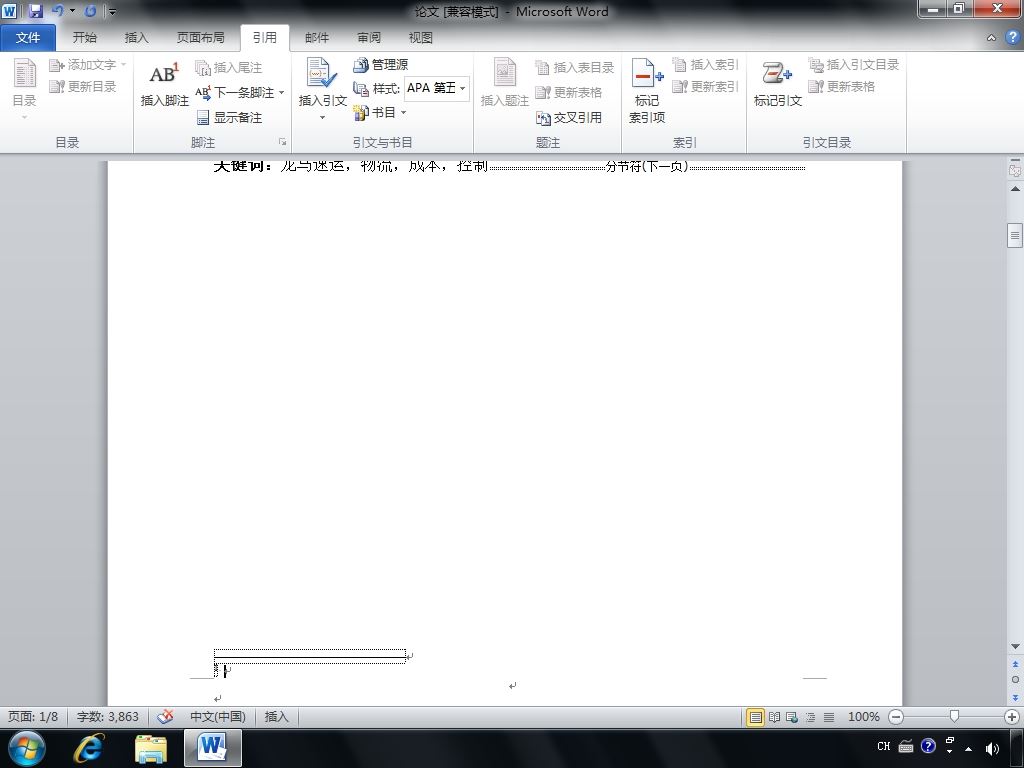The image size is (1024, 768).
Task: Click 更新表格 in 题注 group
Action: click(568, 93)
